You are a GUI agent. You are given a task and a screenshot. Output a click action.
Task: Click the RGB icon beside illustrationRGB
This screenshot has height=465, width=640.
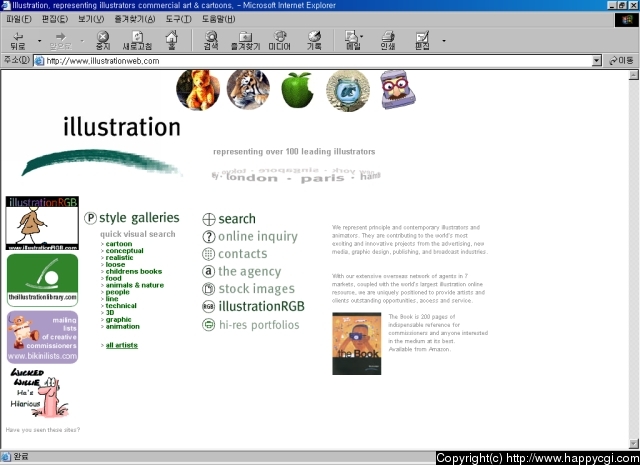[209, 307]
